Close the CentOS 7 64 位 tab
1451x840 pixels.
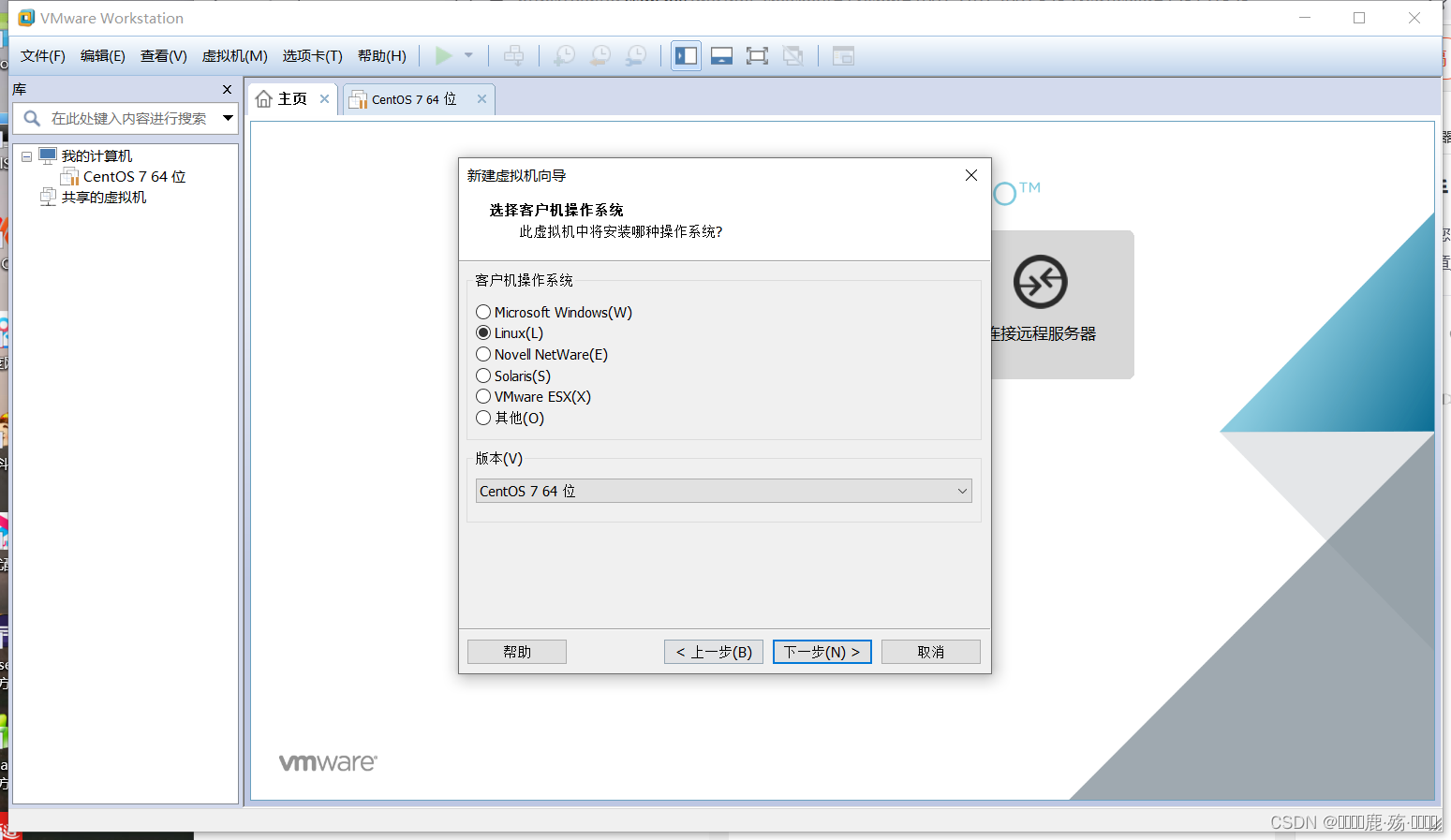(x=481, y=99)
